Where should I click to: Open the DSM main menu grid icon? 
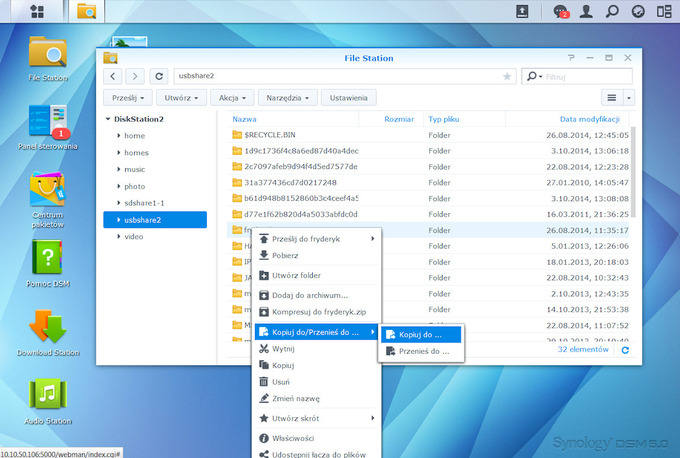37,11
